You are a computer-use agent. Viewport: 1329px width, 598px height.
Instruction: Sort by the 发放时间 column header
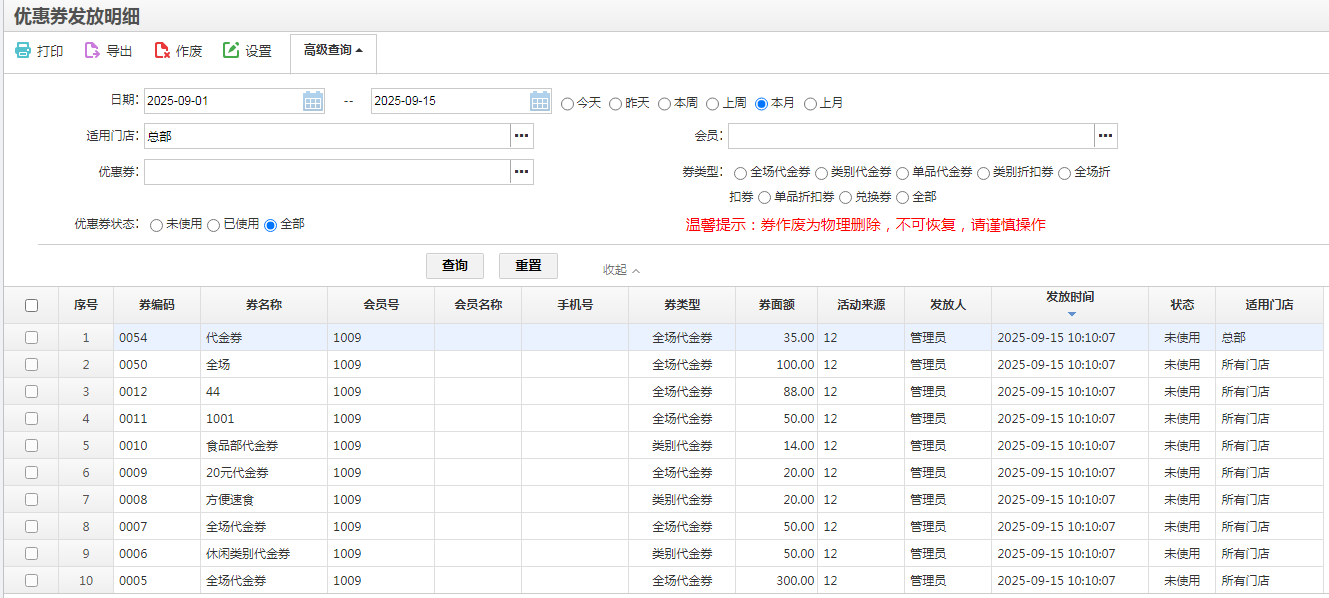(x=1069, y=297)
